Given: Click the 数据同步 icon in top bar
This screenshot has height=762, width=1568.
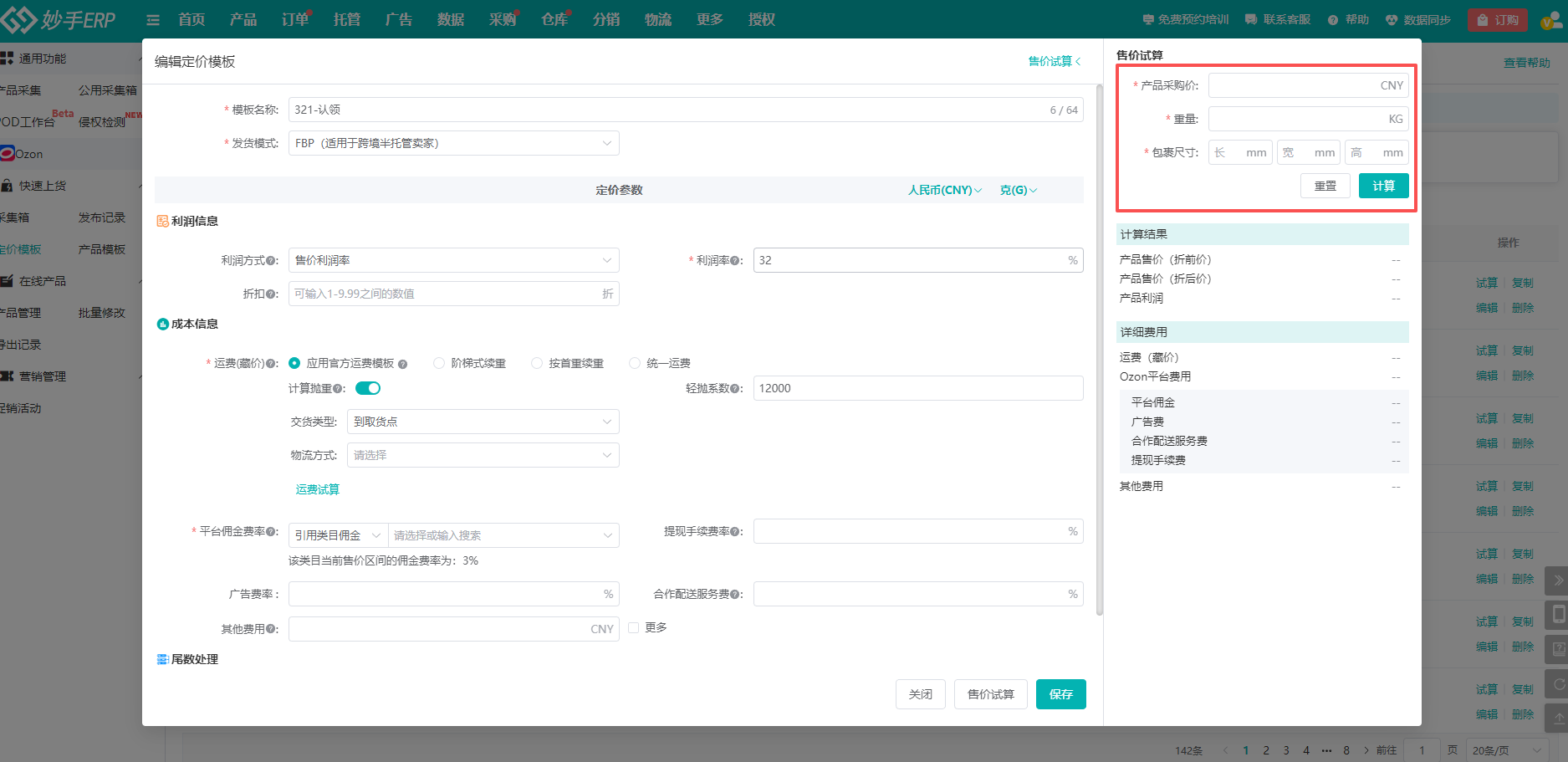Looking at the screenshot, I should tap(1392, 19).
